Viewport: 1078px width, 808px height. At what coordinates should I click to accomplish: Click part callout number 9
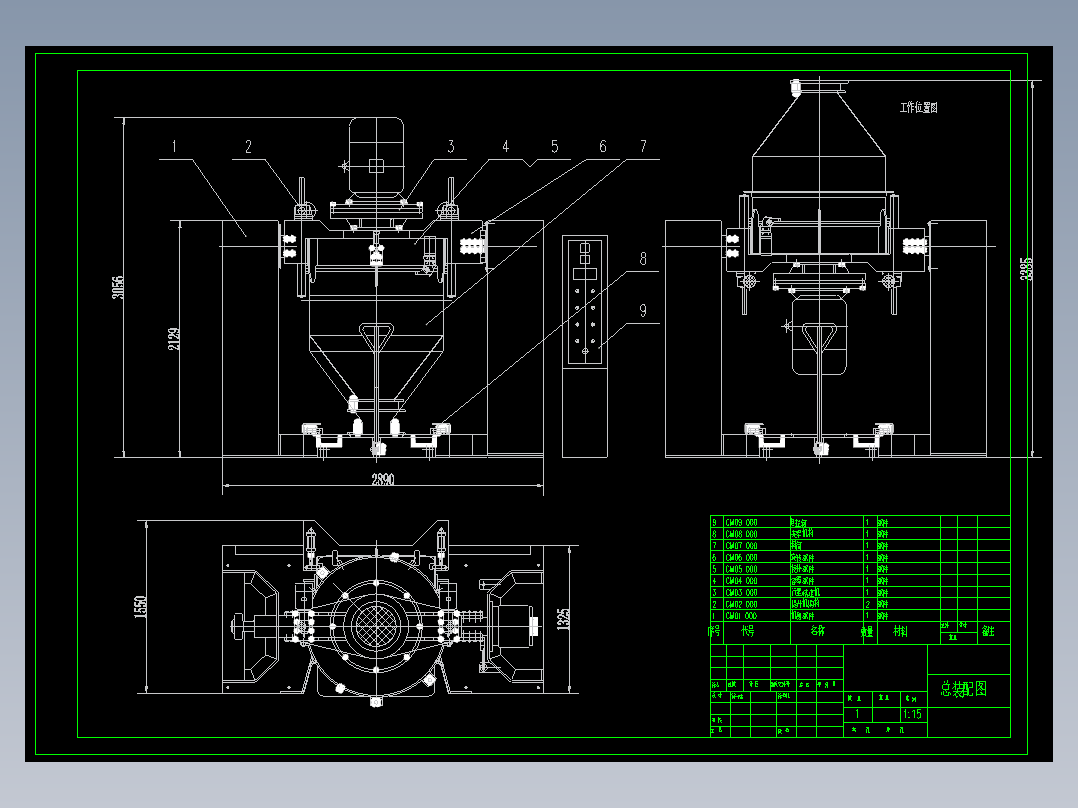(643, 310)
